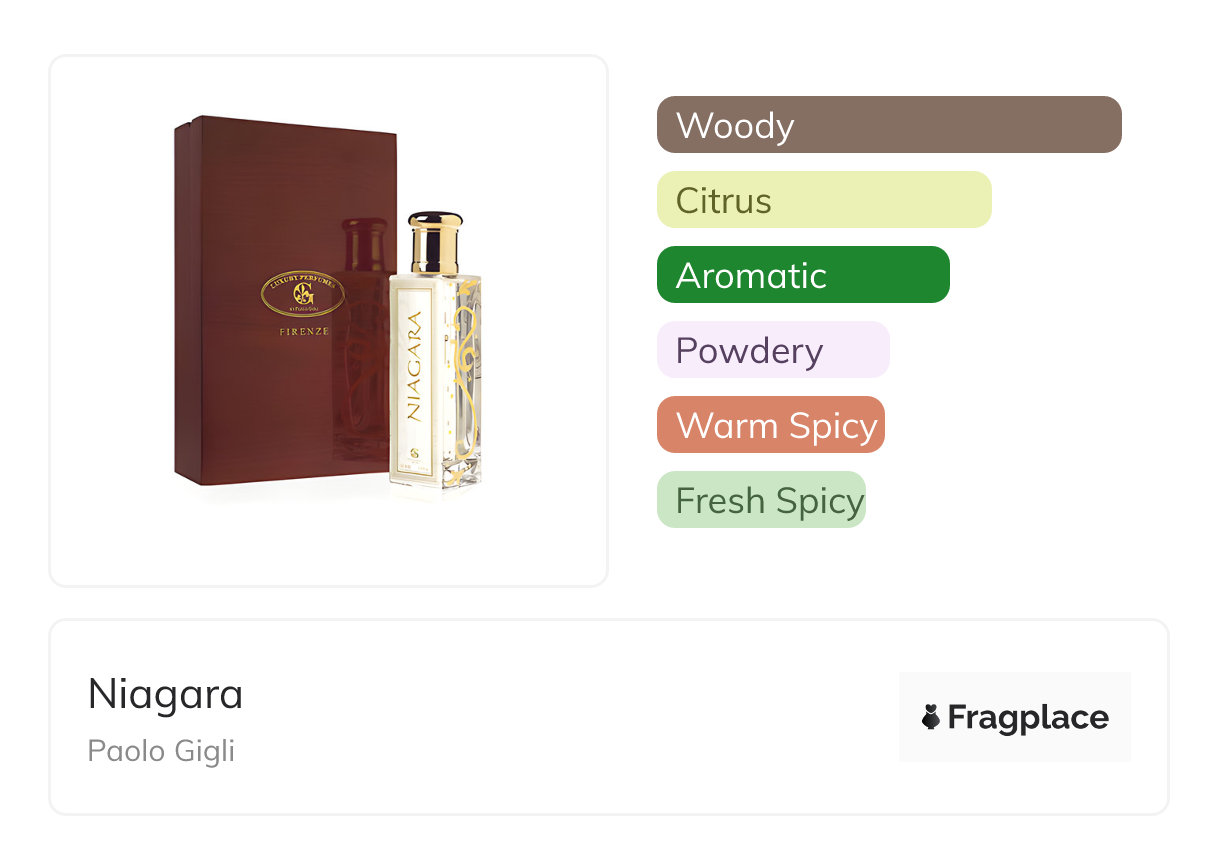The height and width of the screenshot is (864, 1218).
Task: Click the Paolo Gigli brand name
Action: click(161, 751)
